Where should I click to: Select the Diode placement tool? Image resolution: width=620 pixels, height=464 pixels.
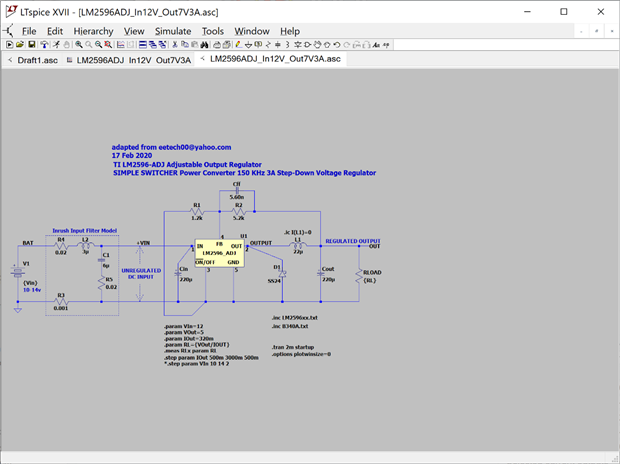(x=298, y=45)
